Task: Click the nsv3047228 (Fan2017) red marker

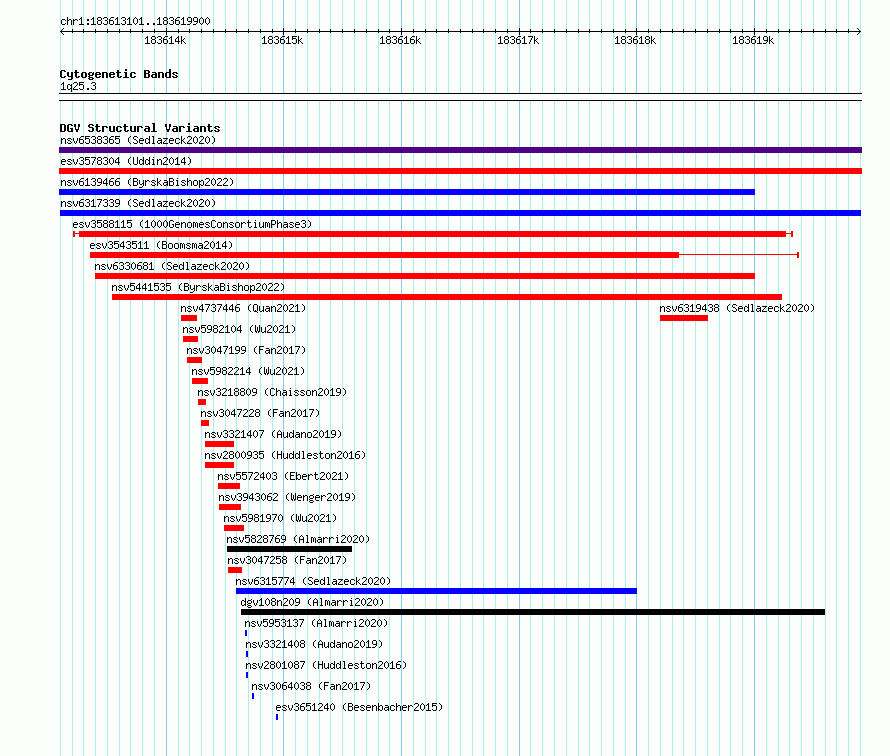Action: tap(205, 423)
